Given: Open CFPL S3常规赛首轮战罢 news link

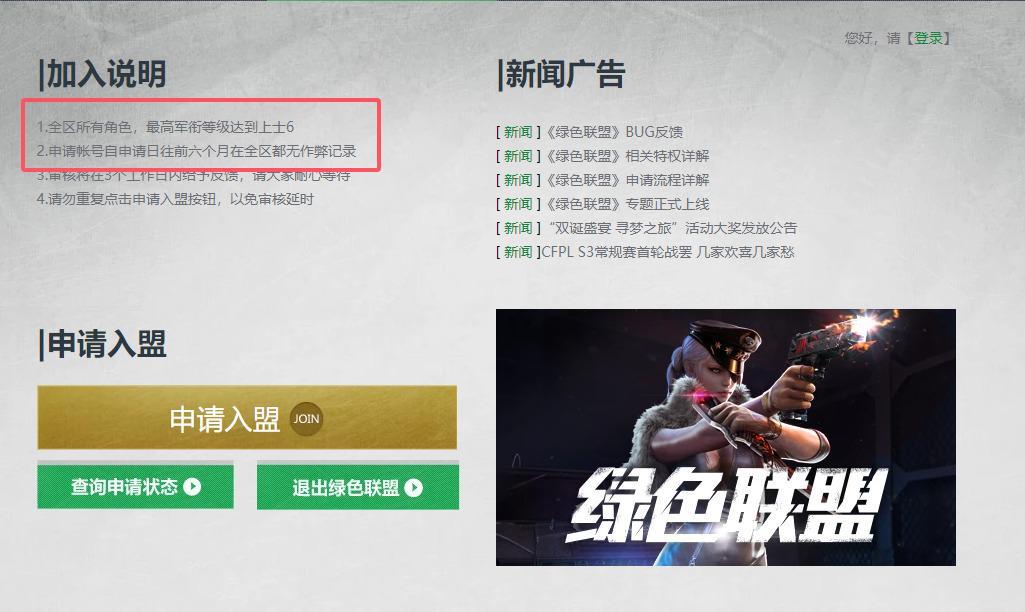Looking at the screenshot, I should coord(668,252).
